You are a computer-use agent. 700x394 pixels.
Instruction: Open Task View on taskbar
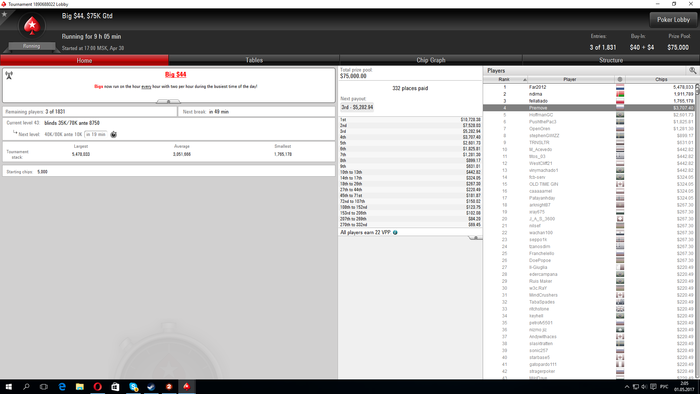pyautogui.click(x=44, y=386)
